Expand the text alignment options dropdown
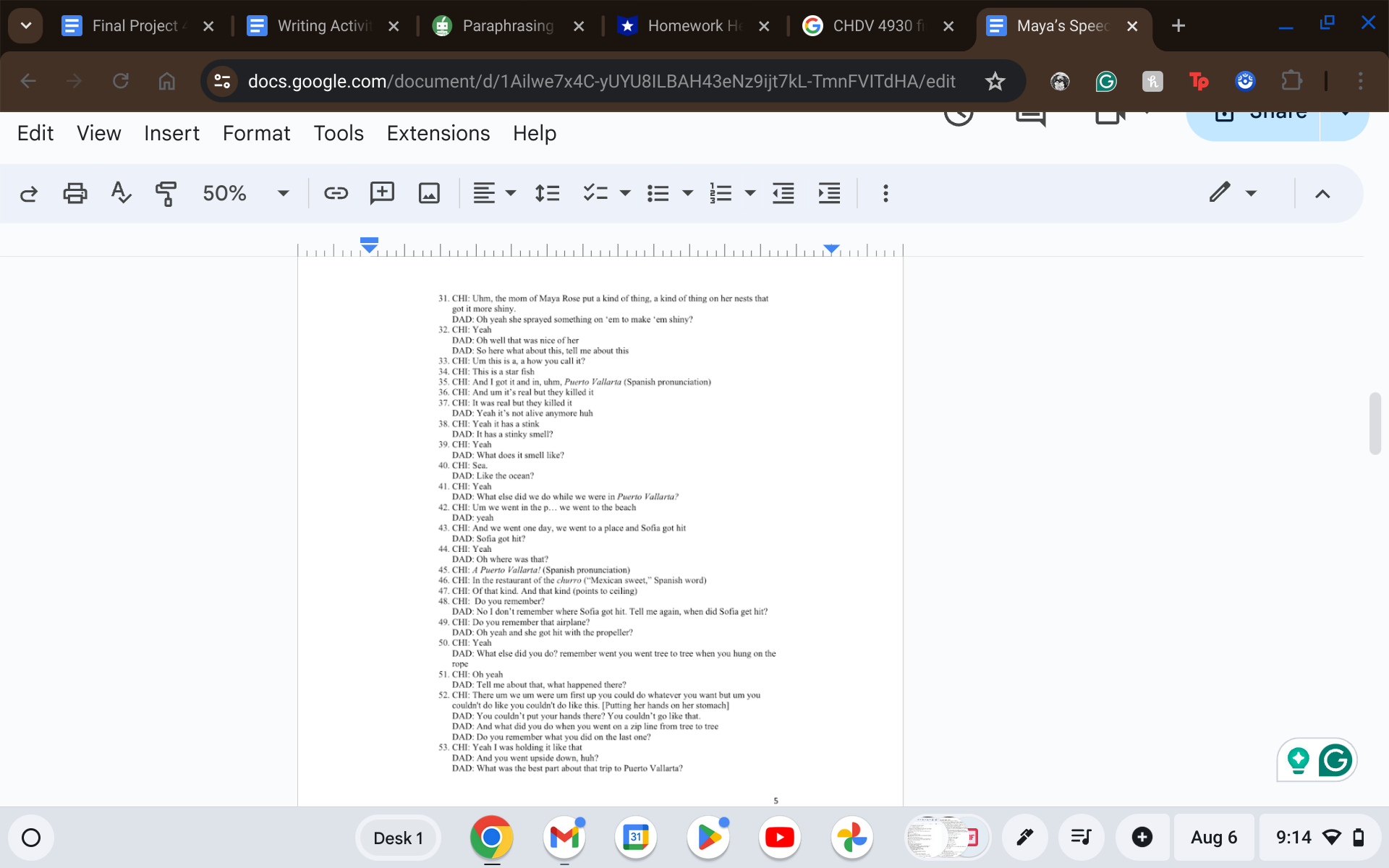 point(511,193)
